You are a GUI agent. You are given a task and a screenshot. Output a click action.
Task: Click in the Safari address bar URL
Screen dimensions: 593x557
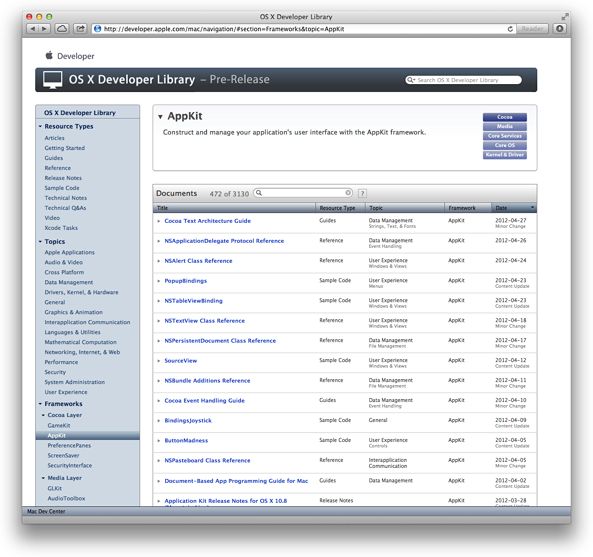click(224, 29)
